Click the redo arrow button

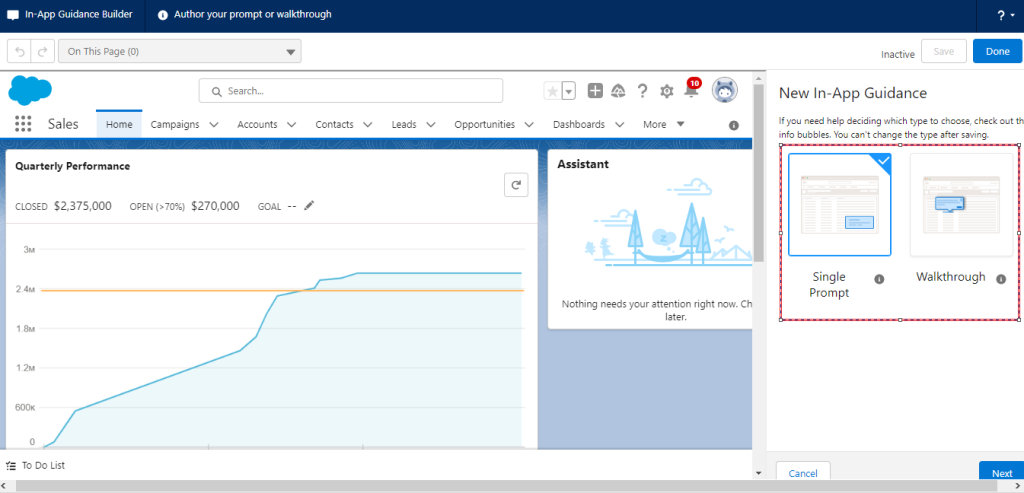(x=42, y=52)
